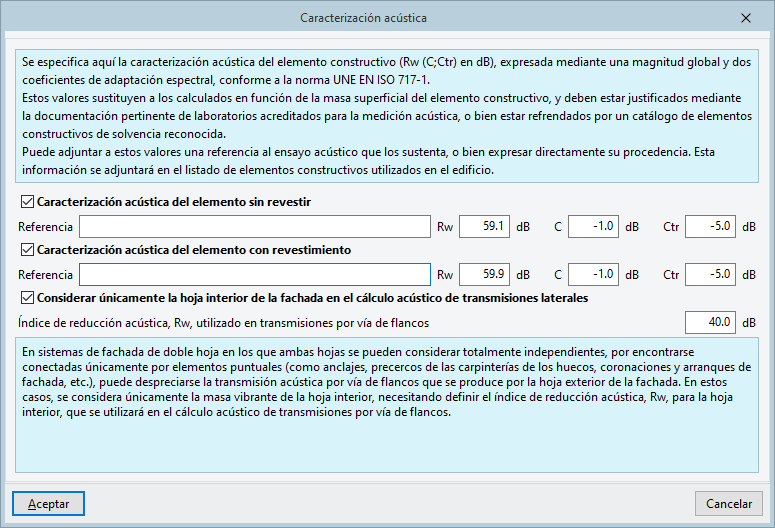Select the 'Caracterización acústica' title bar text
This screenshot has height=528, width=775.
363,18
